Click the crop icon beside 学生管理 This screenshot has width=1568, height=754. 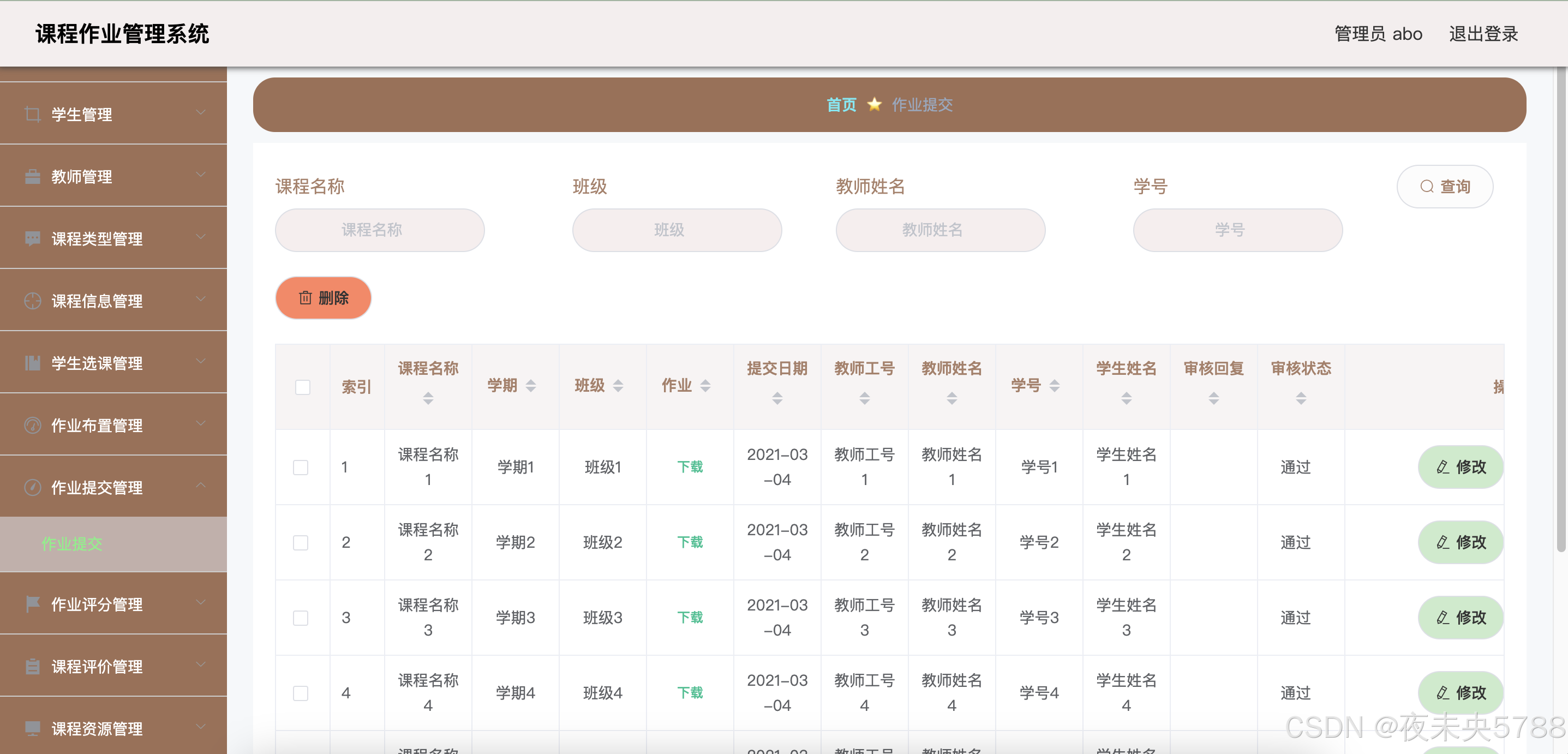(x=32, y=115)
